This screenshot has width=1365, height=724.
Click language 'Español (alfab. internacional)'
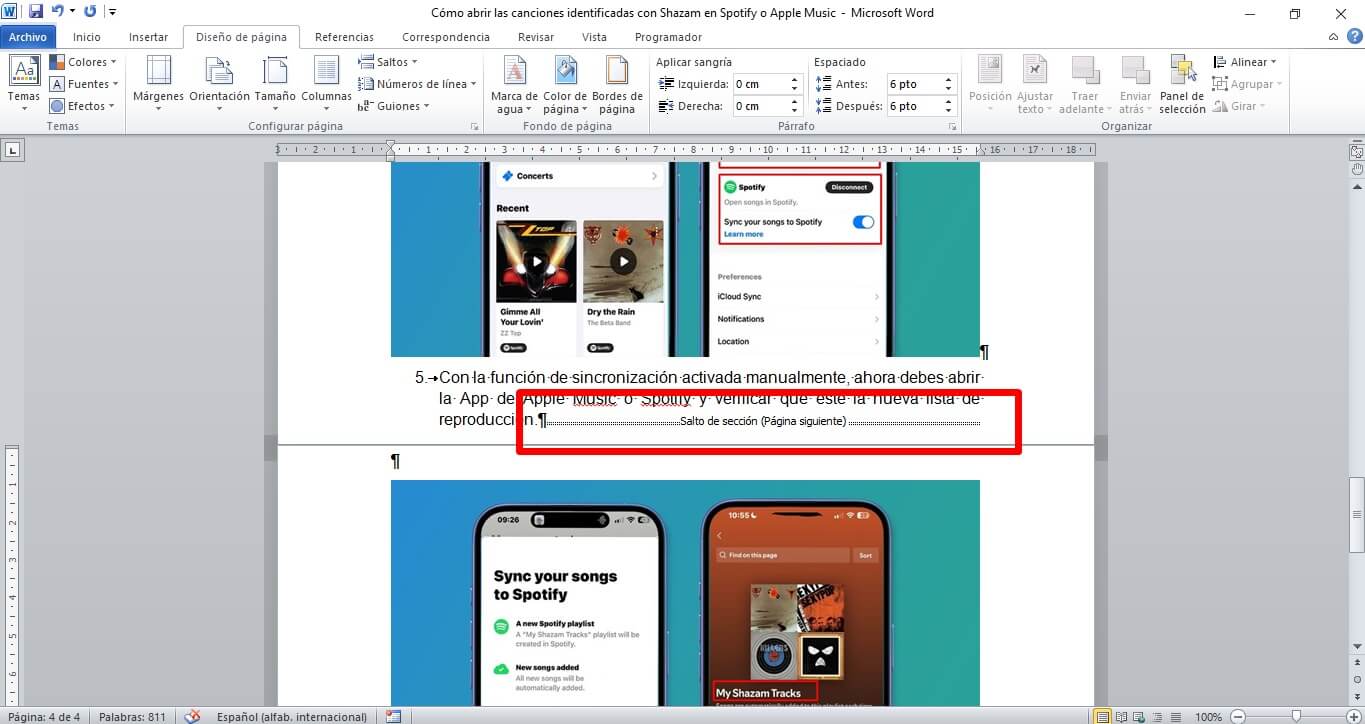[292, 717]
